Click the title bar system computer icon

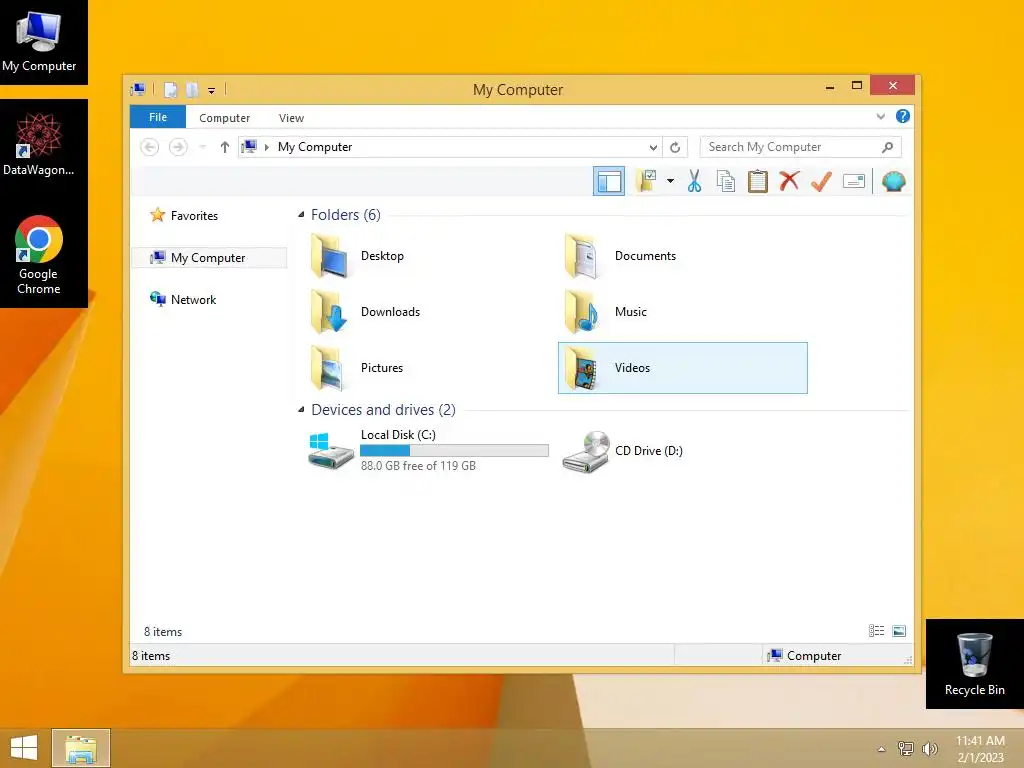(x=138, y=89)
